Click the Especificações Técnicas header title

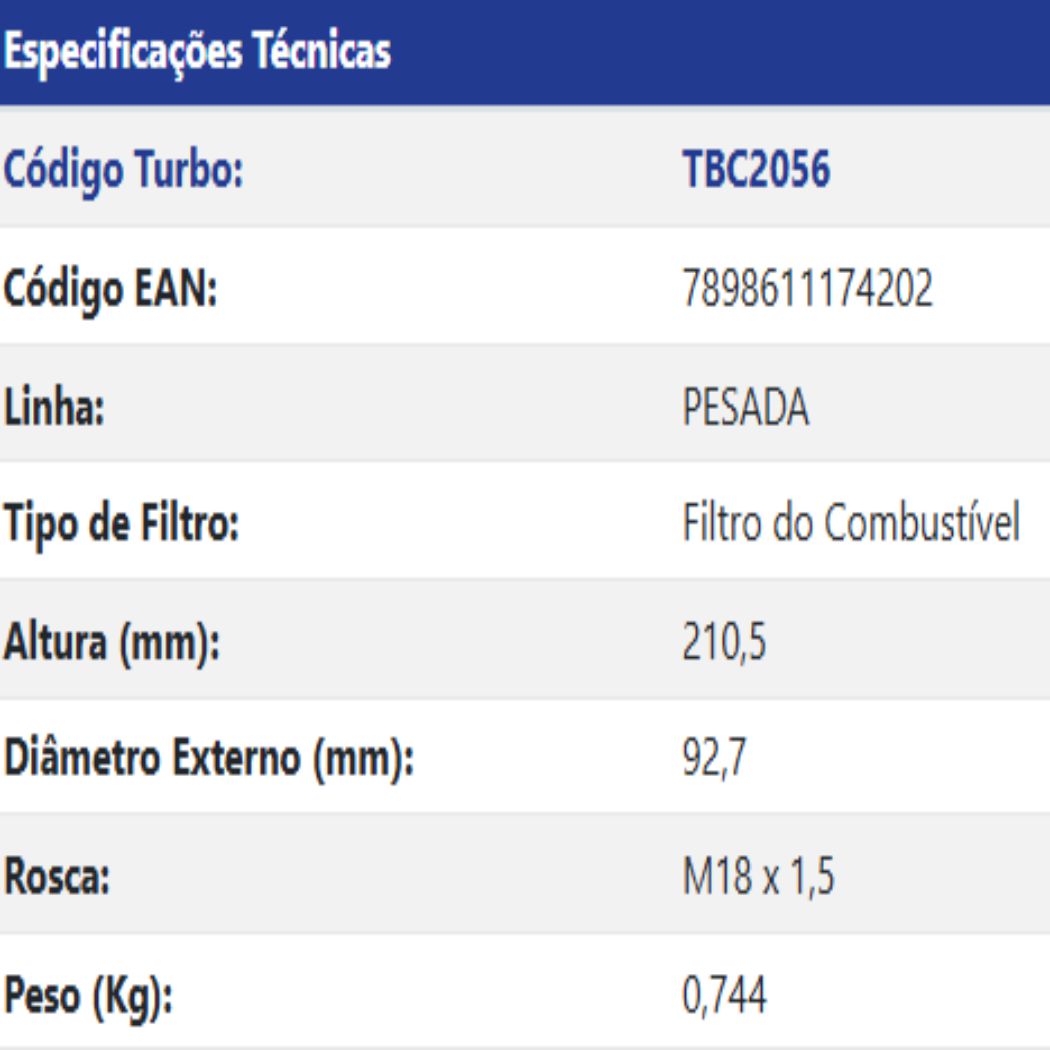point(196,52)
